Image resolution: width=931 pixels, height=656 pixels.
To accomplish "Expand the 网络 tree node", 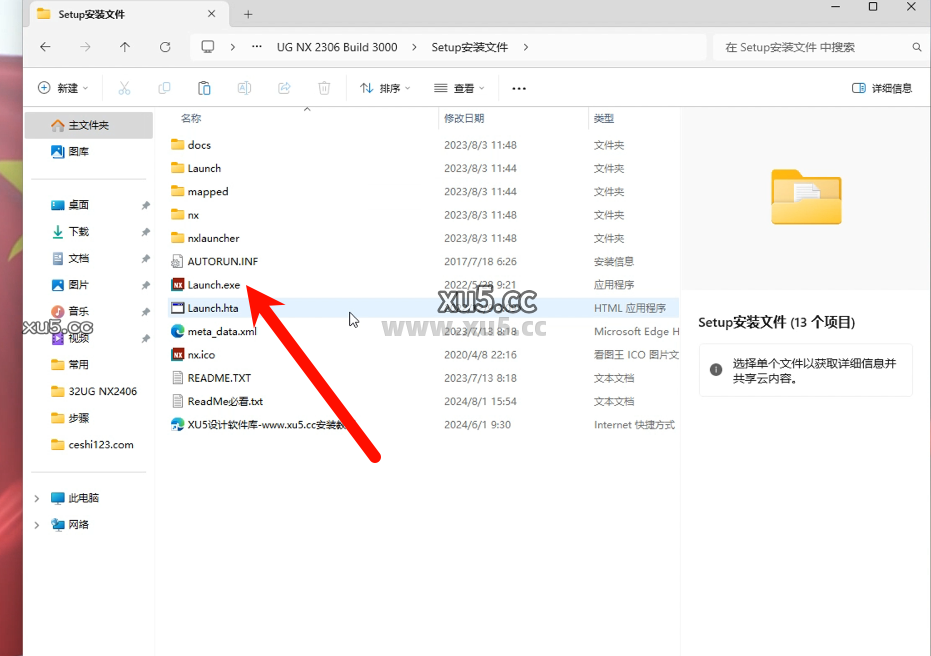I will [x=37, y=524].
